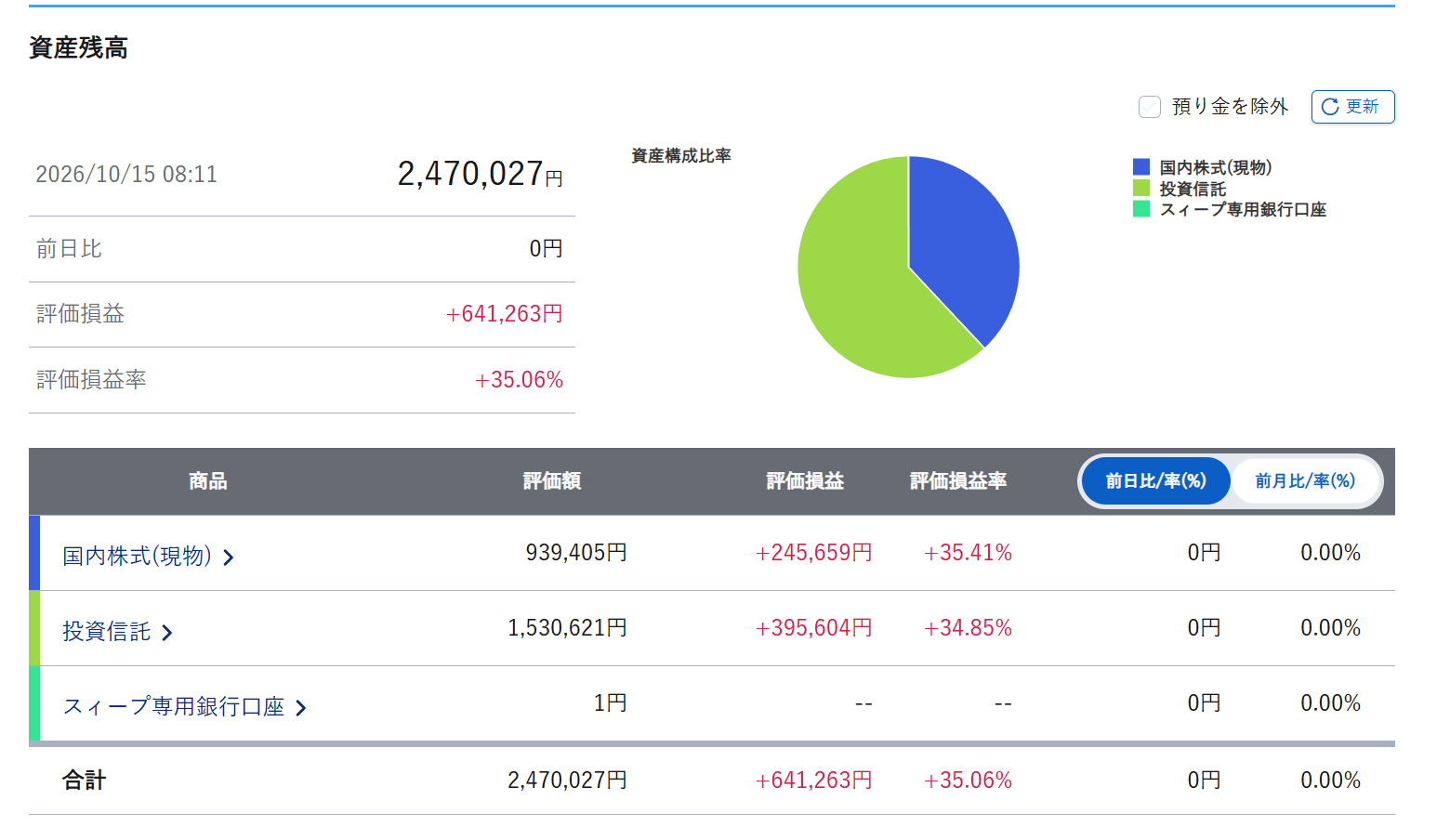Click the 更新 refresh button

click(x=1352, y=107)
